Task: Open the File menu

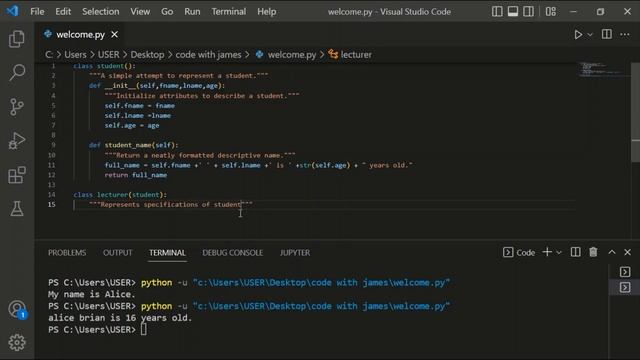Action: tap(37, 11)
